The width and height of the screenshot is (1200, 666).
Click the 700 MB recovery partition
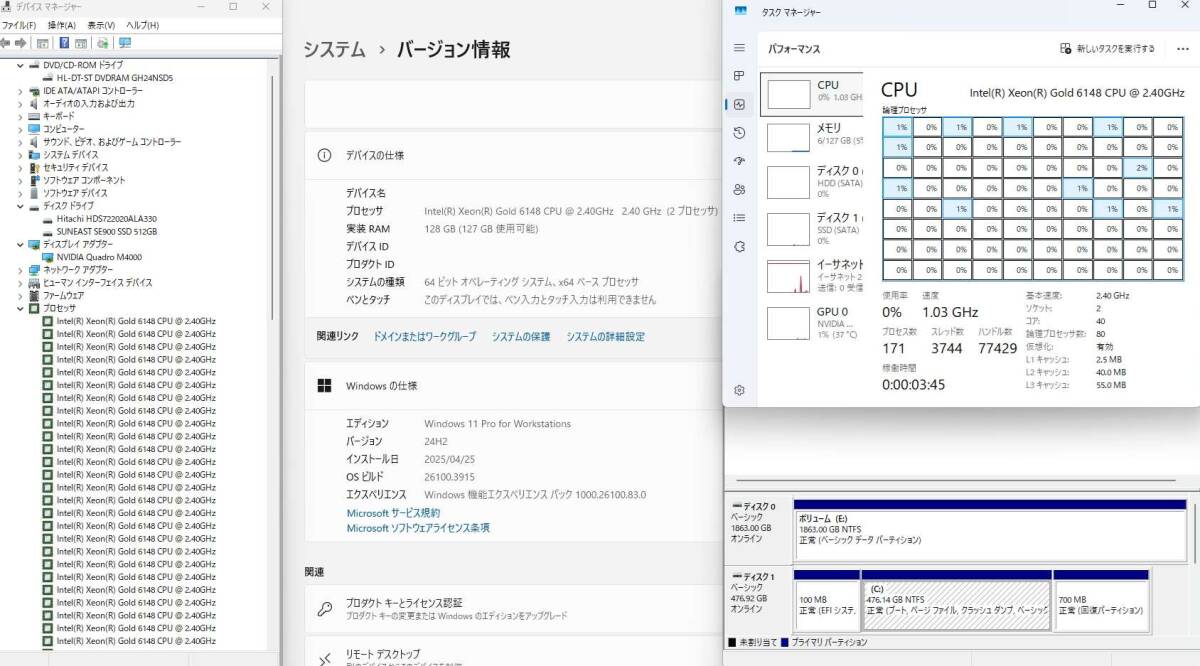(1100, 604)
